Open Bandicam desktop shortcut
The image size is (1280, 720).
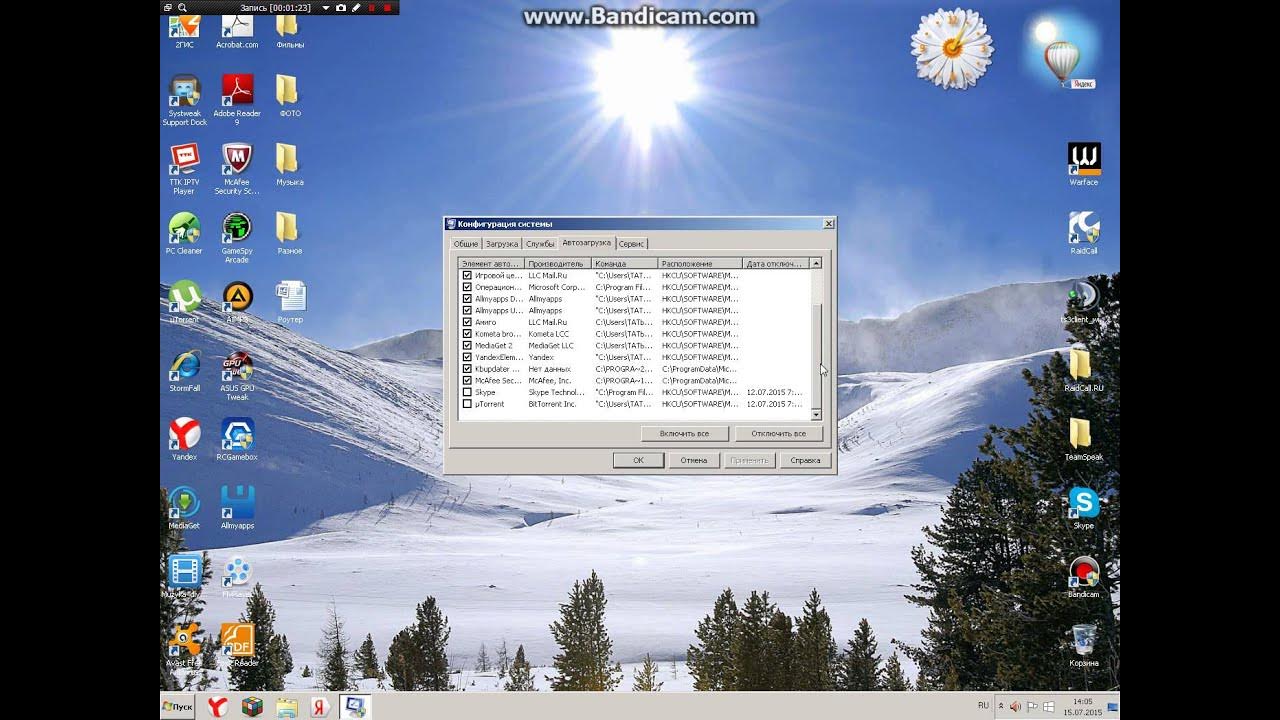click(x=1084, y=576)
